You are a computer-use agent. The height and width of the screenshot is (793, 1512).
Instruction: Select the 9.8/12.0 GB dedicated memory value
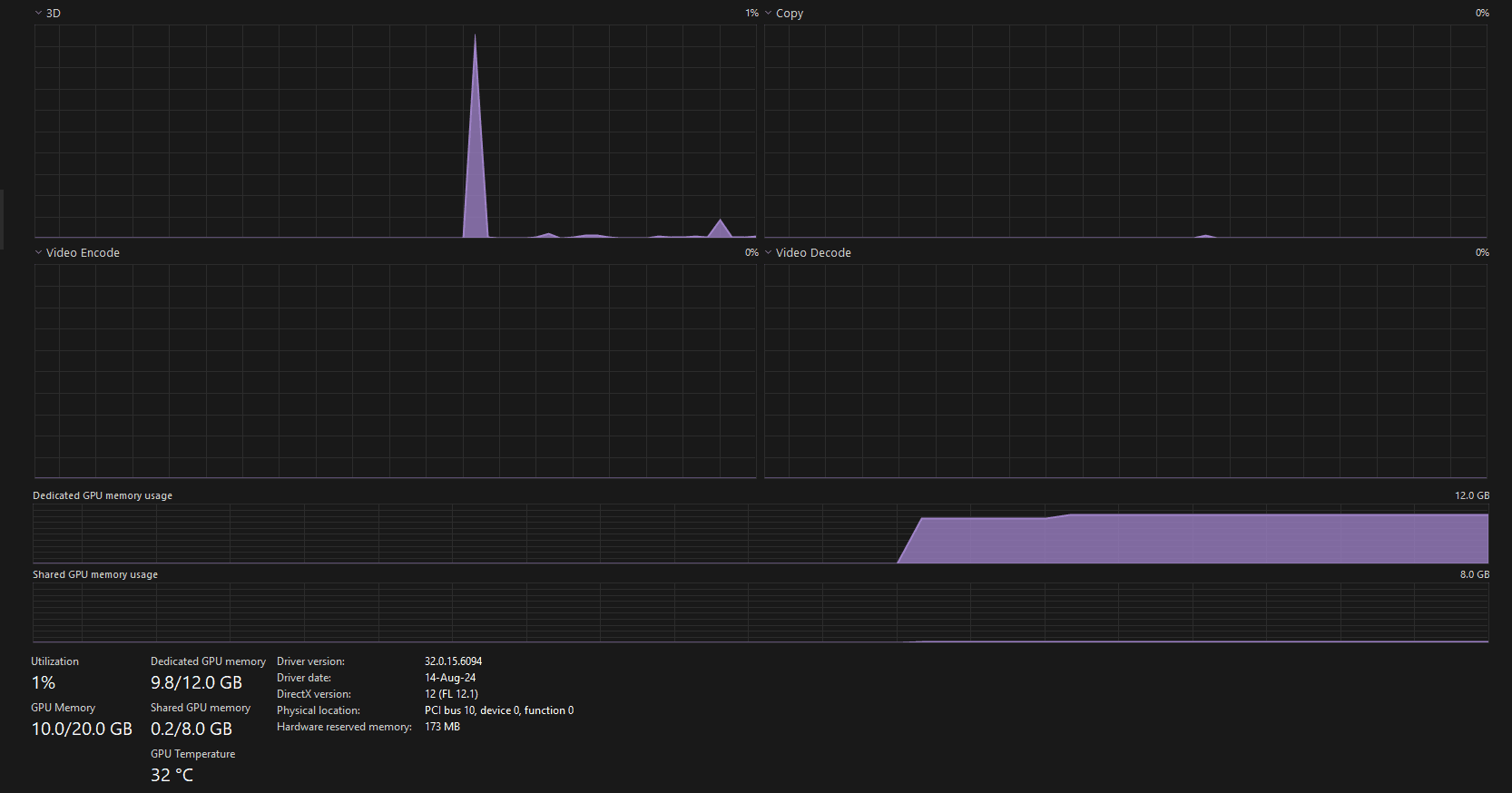tap(196, 683)
